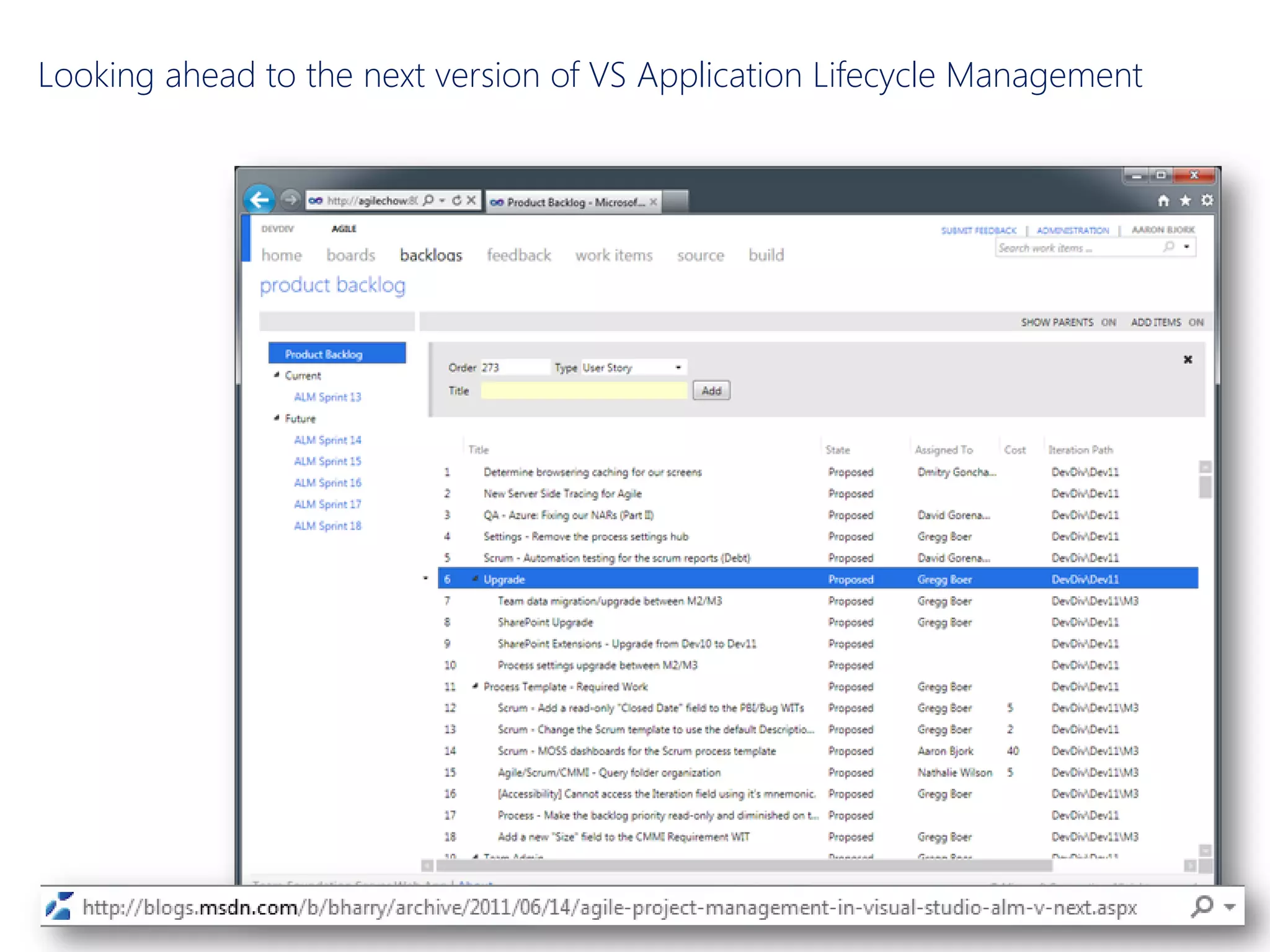
Task: Go to the source tab
Action: point(701,255)
